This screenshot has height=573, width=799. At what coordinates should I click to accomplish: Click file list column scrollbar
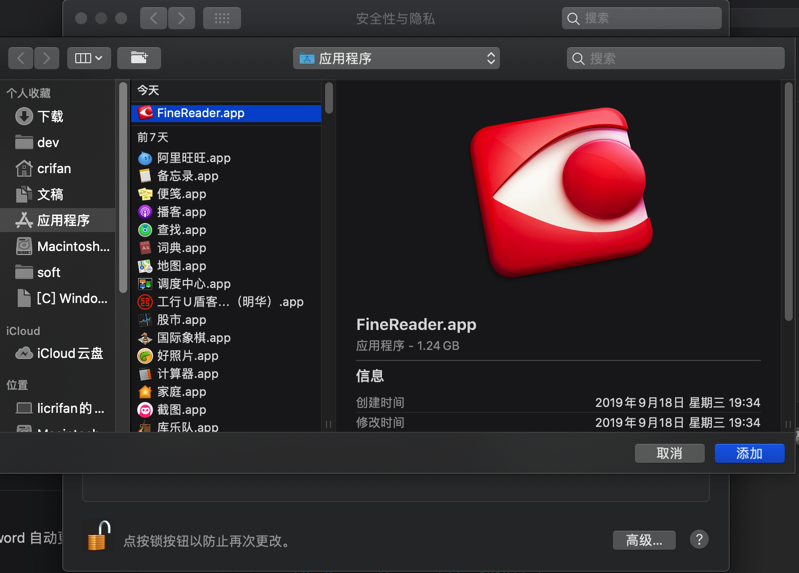click(329, 98)
